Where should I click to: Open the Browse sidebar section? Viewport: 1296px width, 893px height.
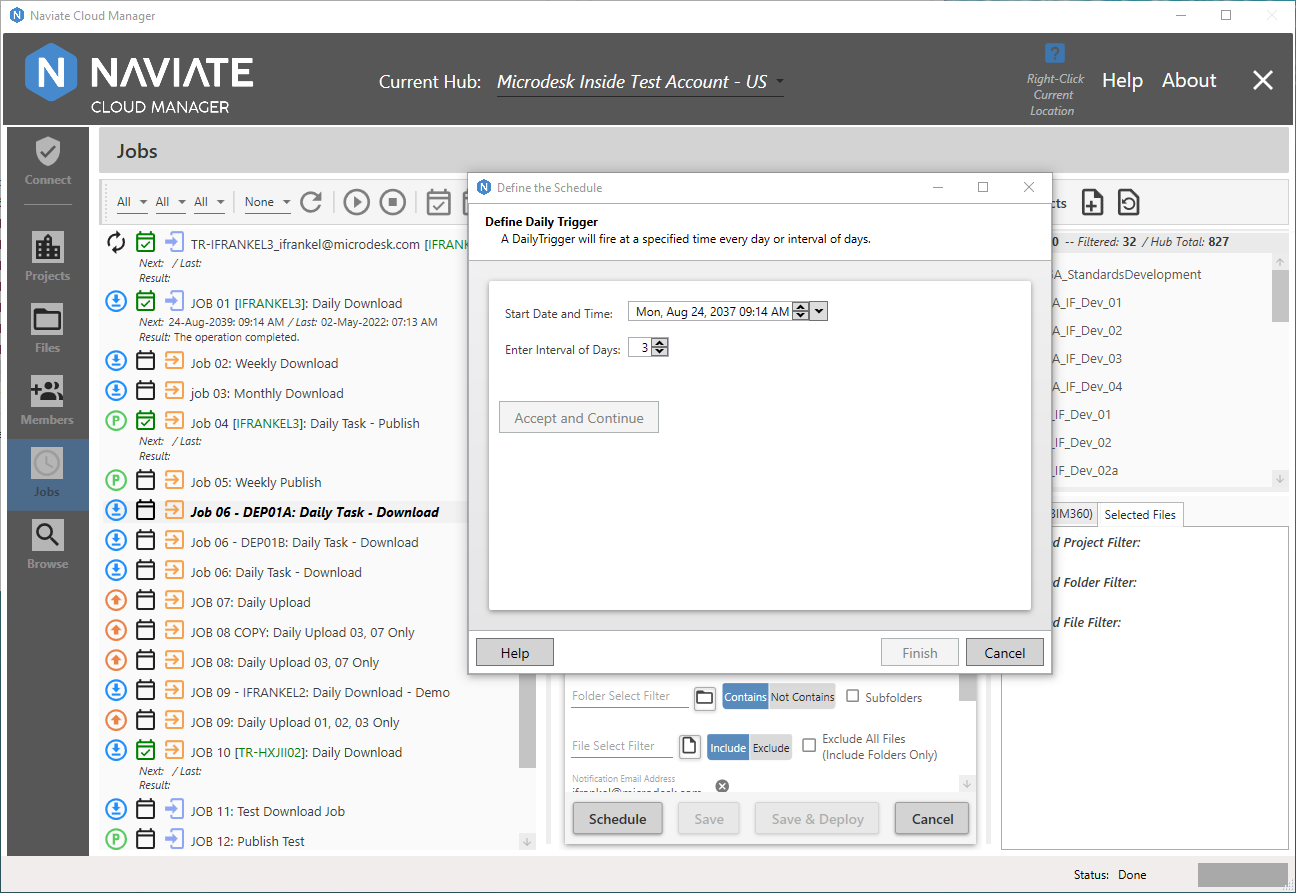48,546
